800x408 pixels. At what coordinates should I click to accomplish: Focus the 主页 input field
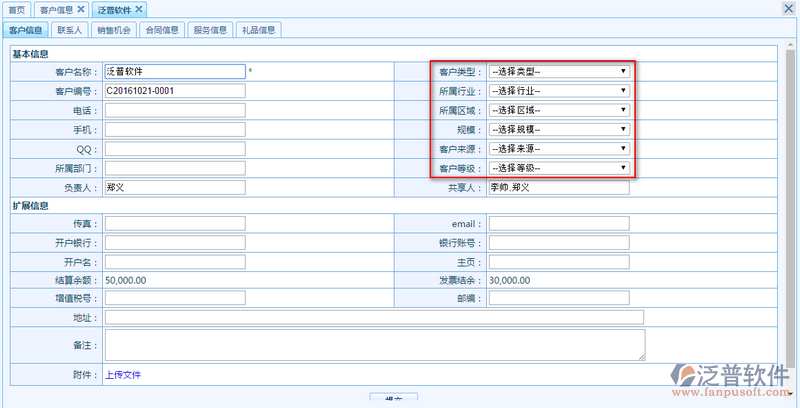559,262
